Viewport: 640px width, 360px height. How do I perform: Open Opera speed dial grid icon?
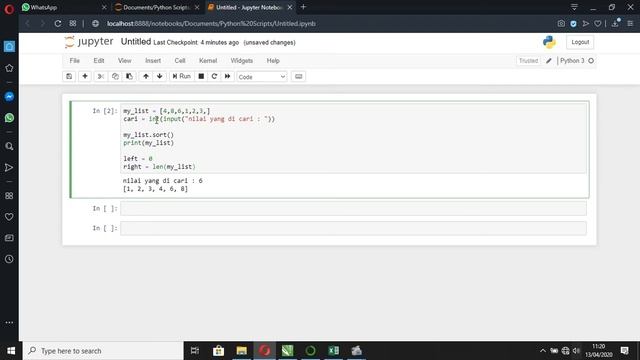click(x=73, y=23)
